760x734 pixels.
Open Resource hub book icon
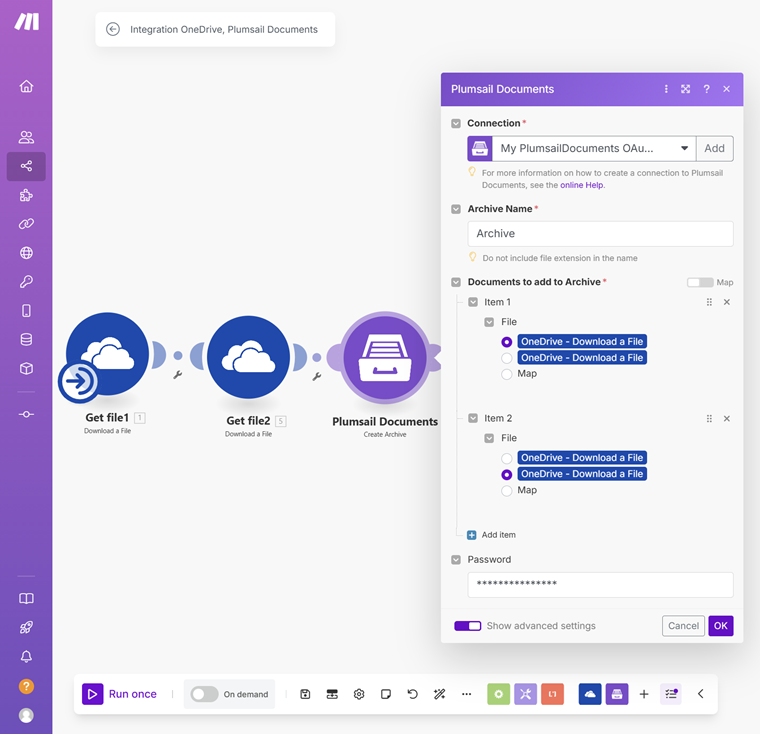[26, 599]
